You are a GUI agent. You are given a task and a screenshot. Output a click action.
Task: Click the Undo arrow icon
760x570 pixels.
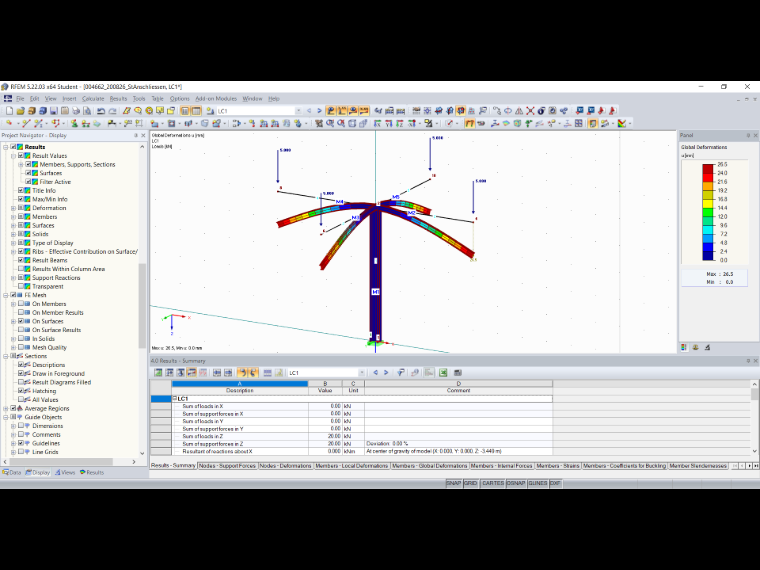[101, 111]
